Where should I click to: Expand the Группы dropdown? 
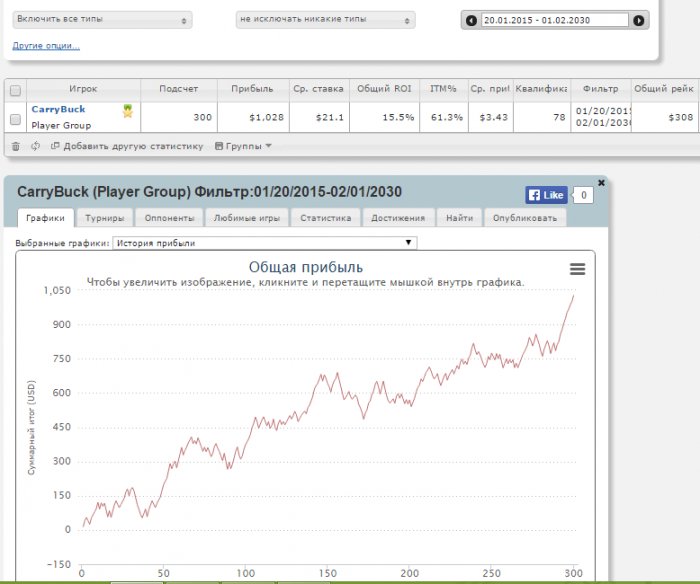point(243,146)
